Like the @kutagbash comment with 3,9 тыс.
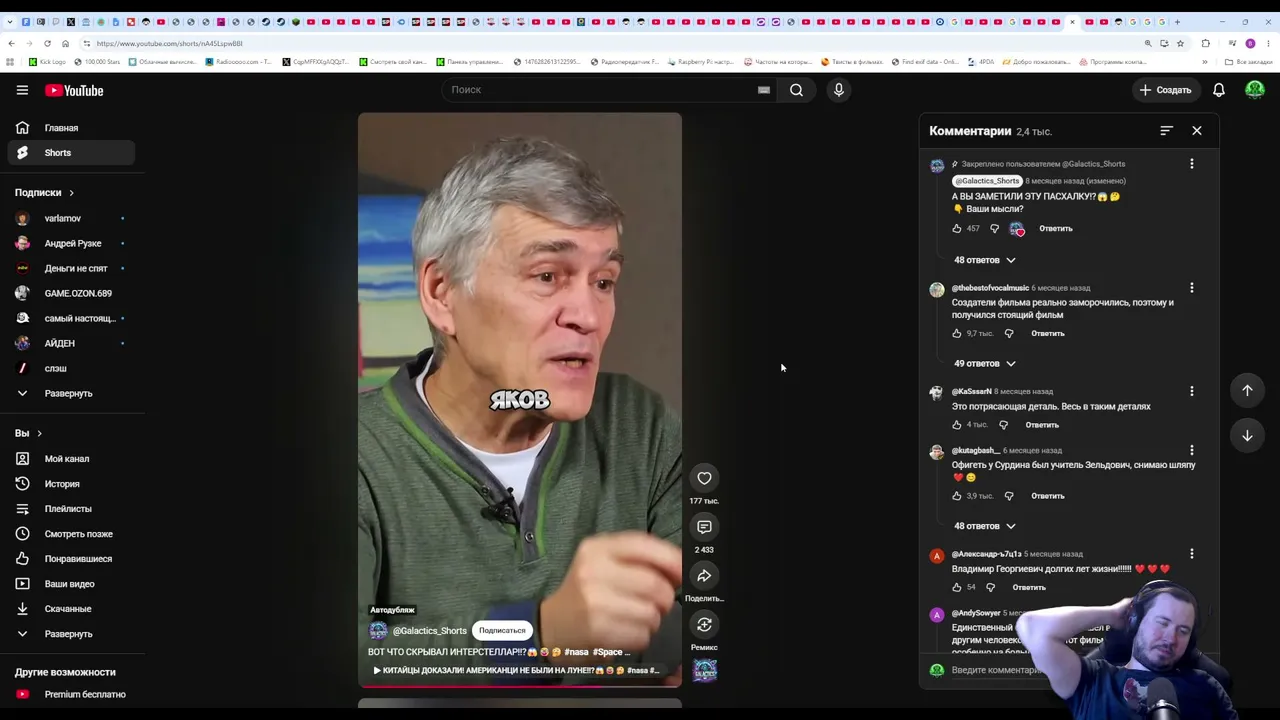The height and width of the screenshot is (720, 1280). 957,496
